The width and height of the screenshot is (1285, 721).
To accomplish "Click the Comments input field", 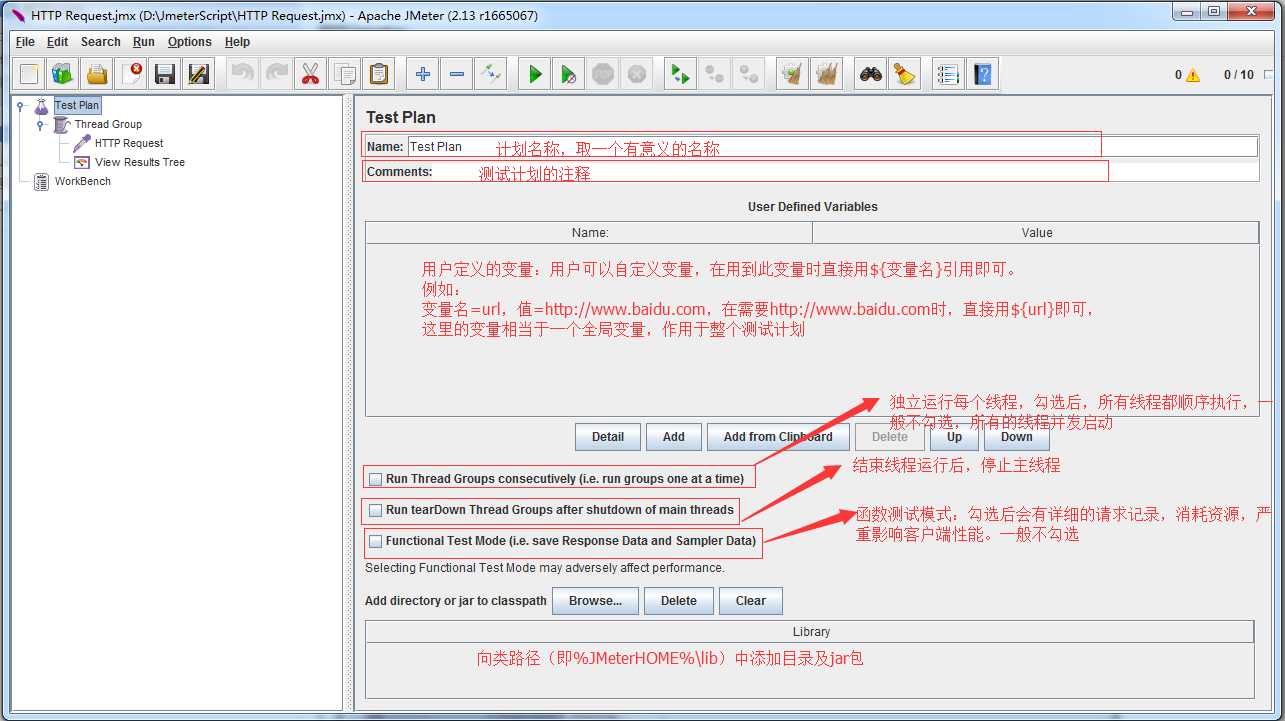I will [847, 172].
